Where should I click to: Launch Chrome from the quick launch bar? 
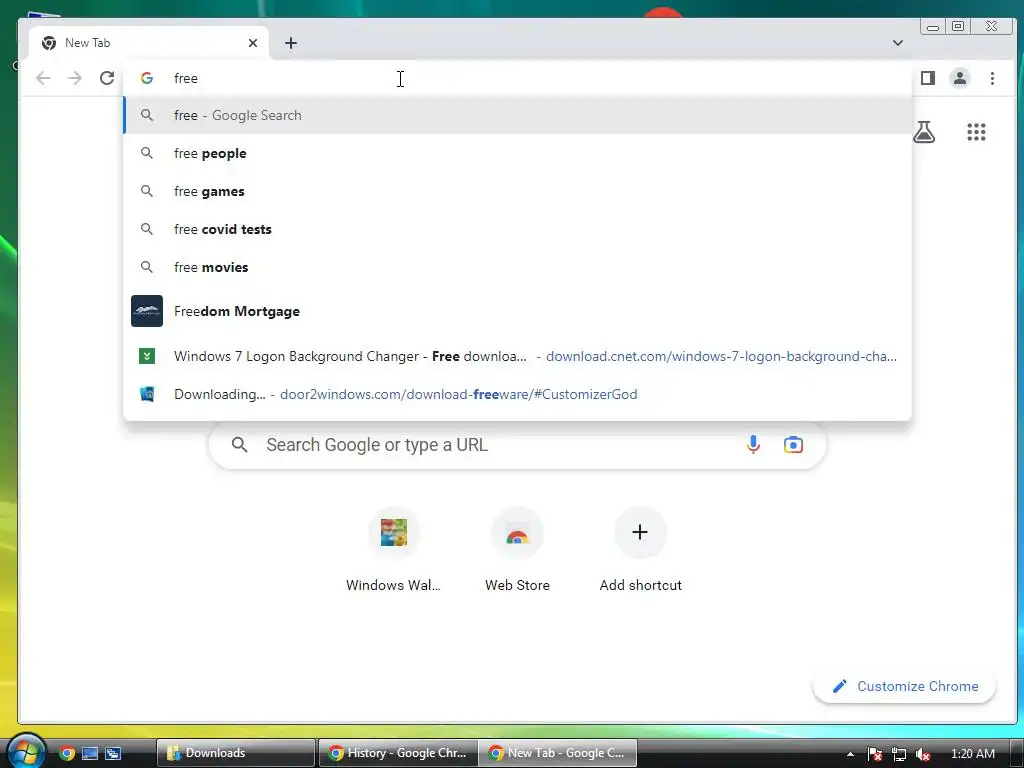click(x=67, y=753)
